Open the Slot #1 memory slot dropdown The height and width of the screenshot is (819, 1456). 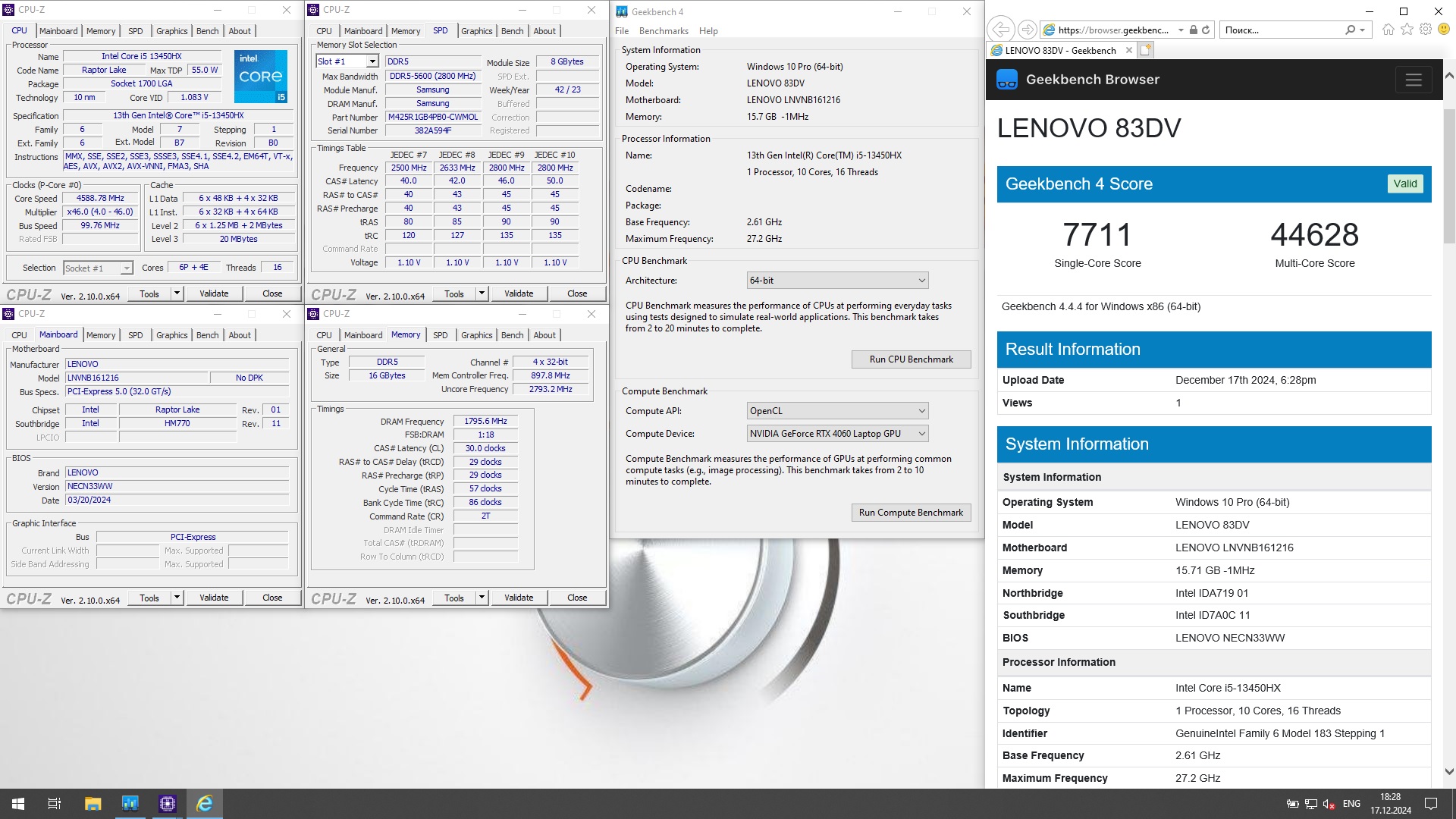[x=372, y=61]
